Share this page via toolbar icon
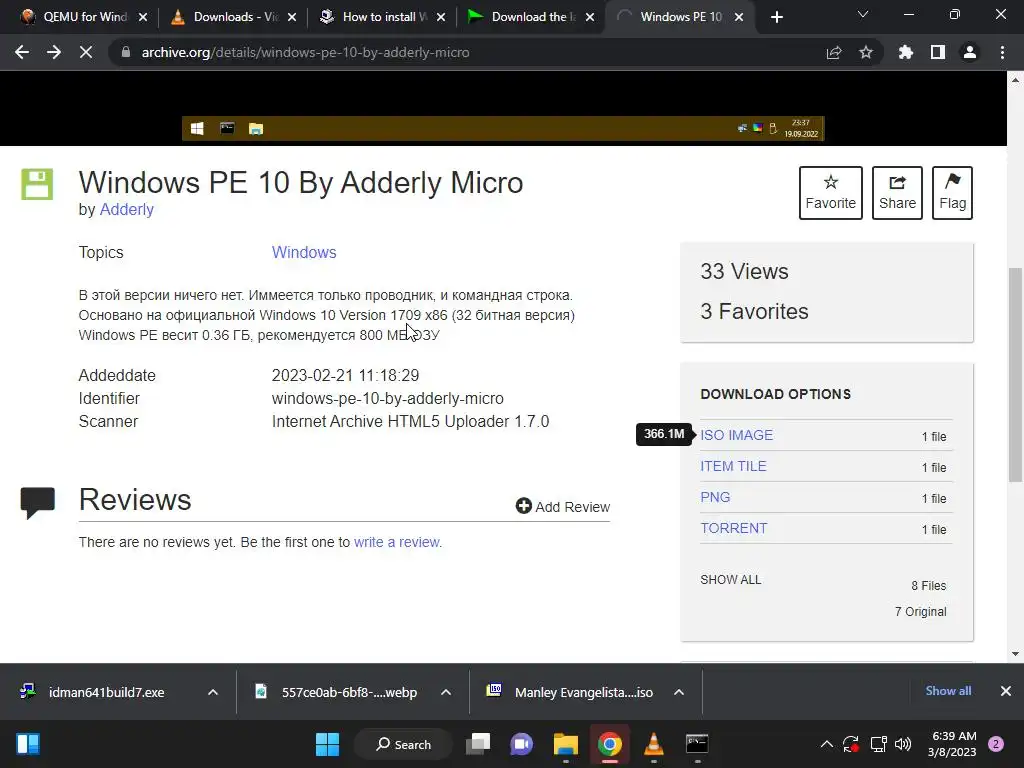Screen dimensions: 1024x768 tap(834, 52)
